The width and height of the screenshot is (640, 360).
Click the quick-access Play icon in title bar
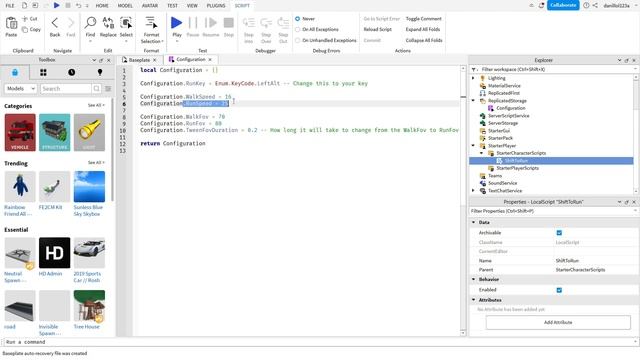click(x=56, y=5)
